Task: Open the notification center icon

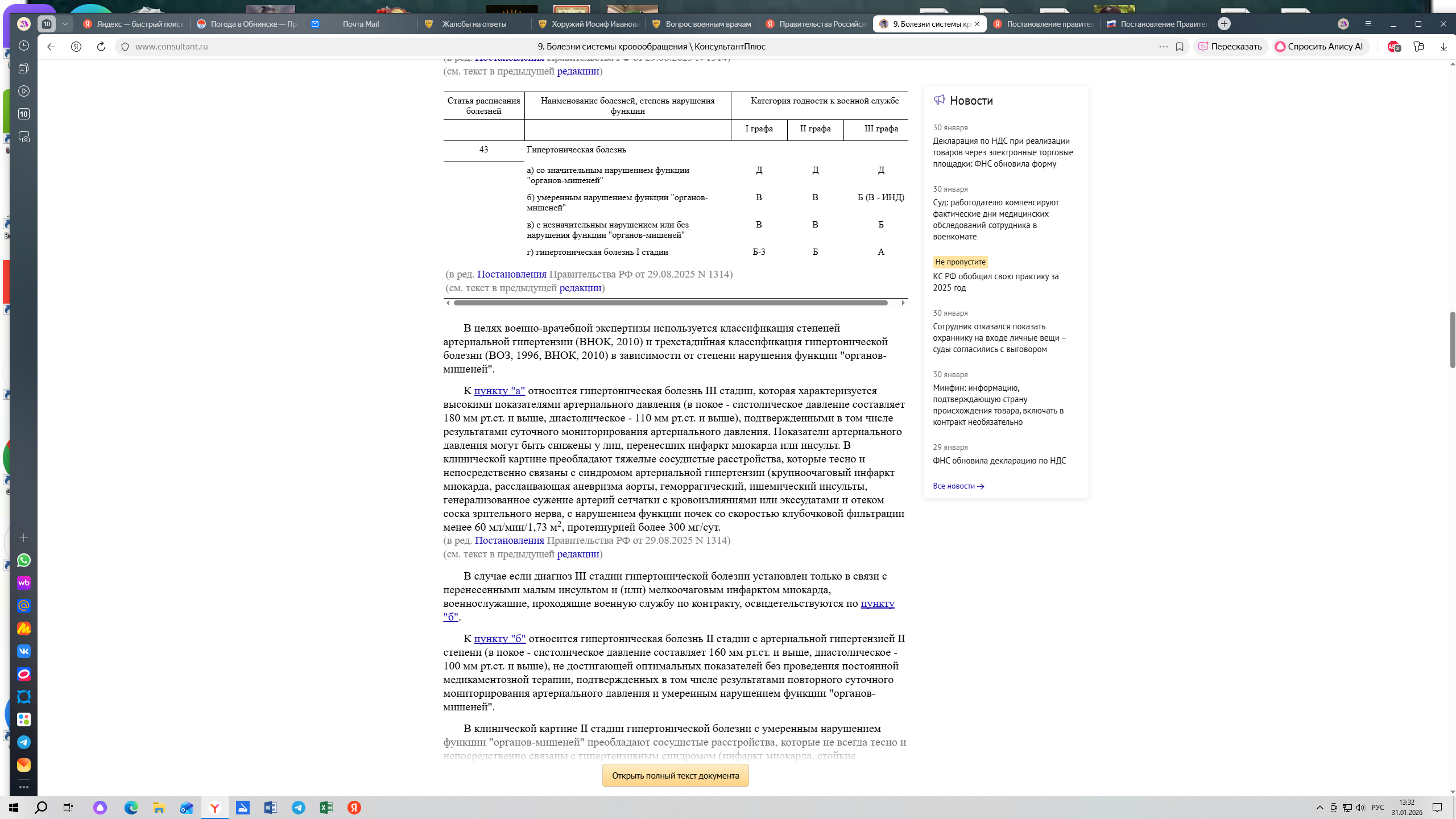Action: 1437,808
